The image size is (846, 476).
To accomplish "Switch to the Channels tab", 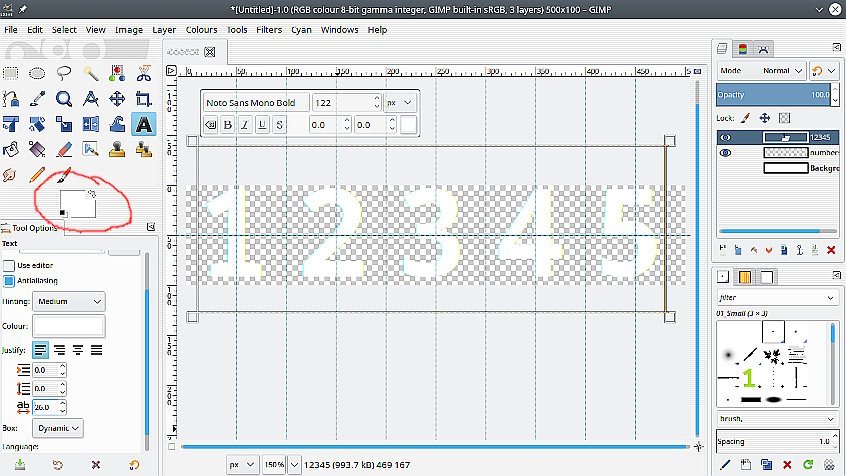I will (743, 49).
